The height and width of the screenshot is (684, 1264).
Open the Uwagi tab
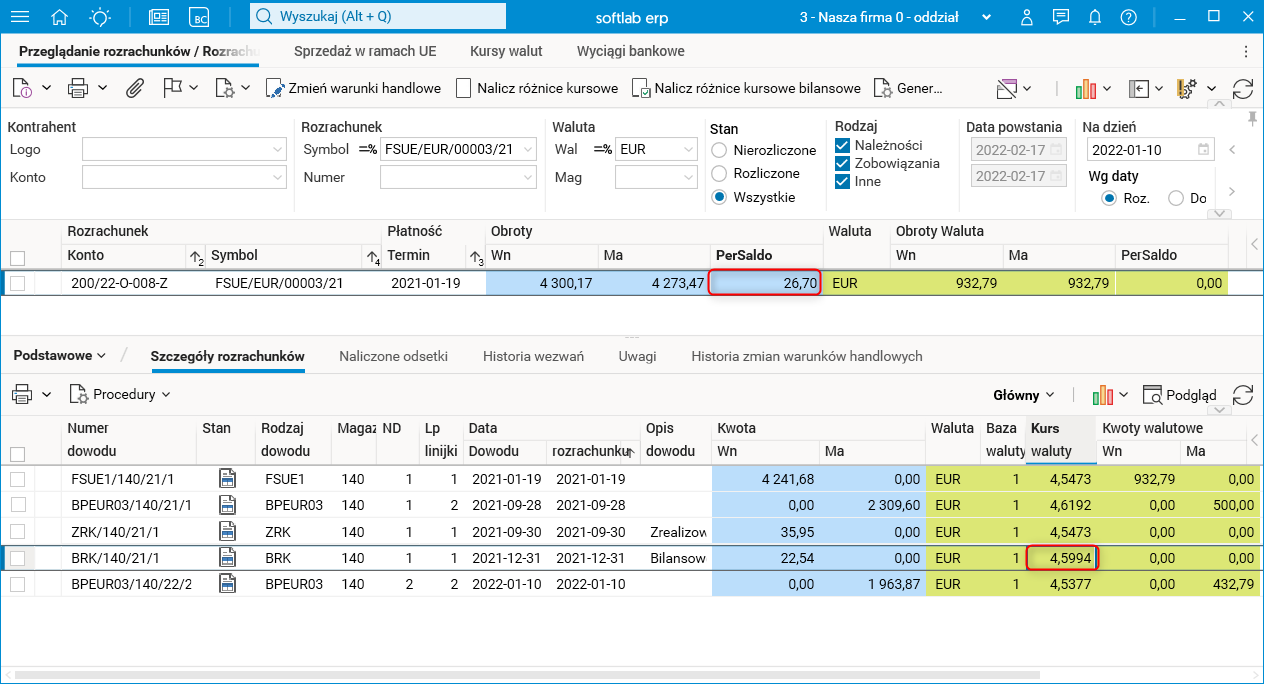point(637,356)
